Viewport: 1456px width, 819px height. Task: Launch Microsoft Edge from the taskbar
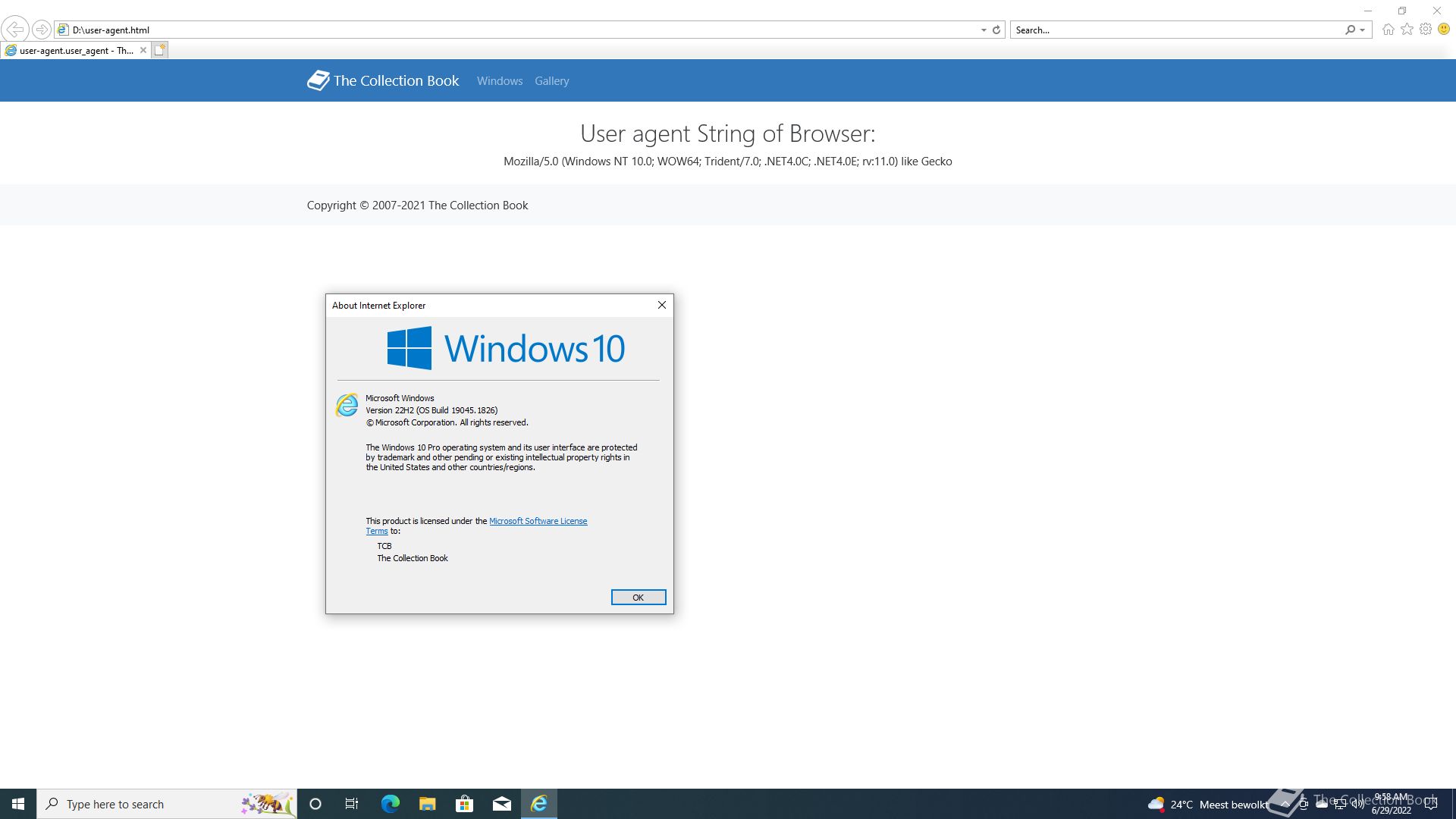tap(390, 804)
